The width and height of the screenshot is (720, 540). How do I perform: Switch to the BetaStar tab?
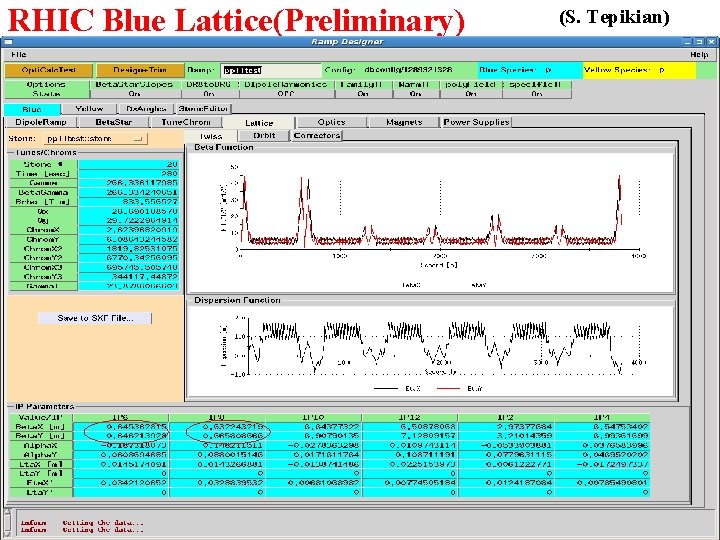pos(114,122)
